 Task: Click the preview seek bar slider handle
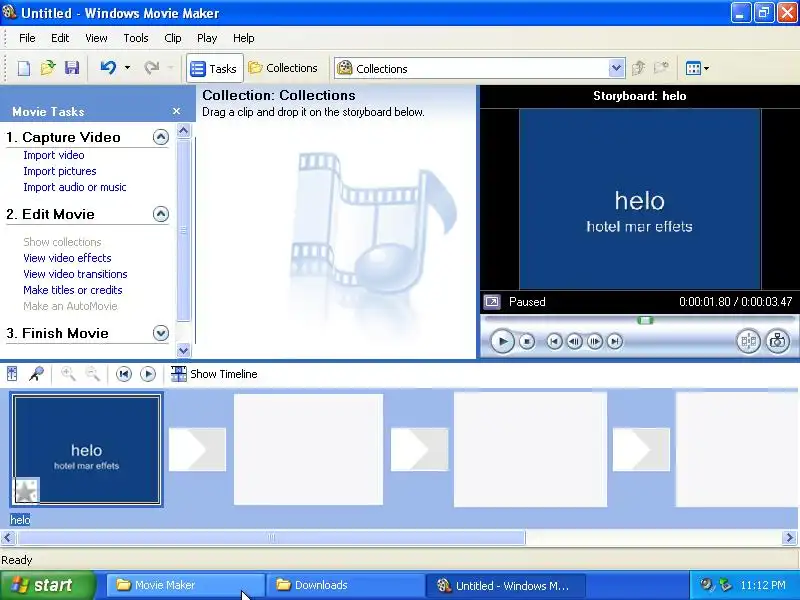point(645,320)
